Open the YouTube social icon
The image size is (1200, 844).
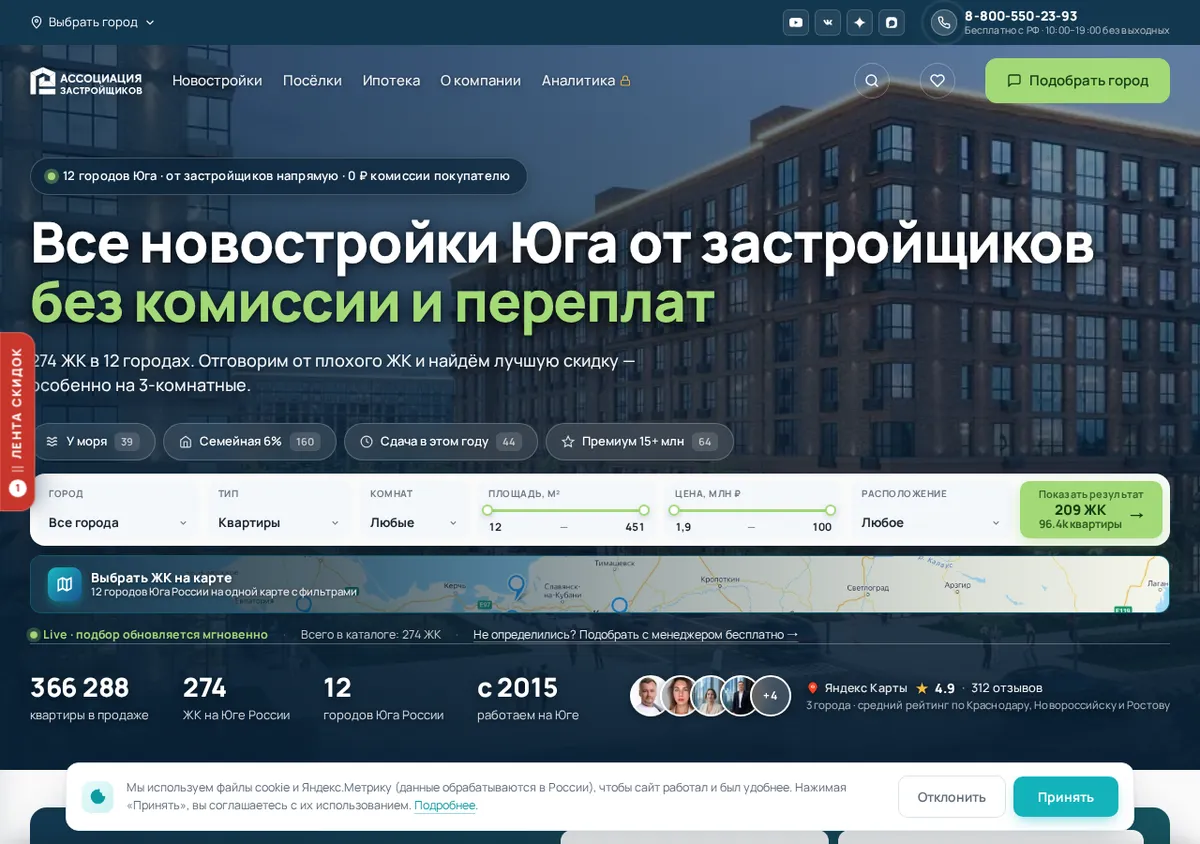pyautogui.click(x=796, y=22)
